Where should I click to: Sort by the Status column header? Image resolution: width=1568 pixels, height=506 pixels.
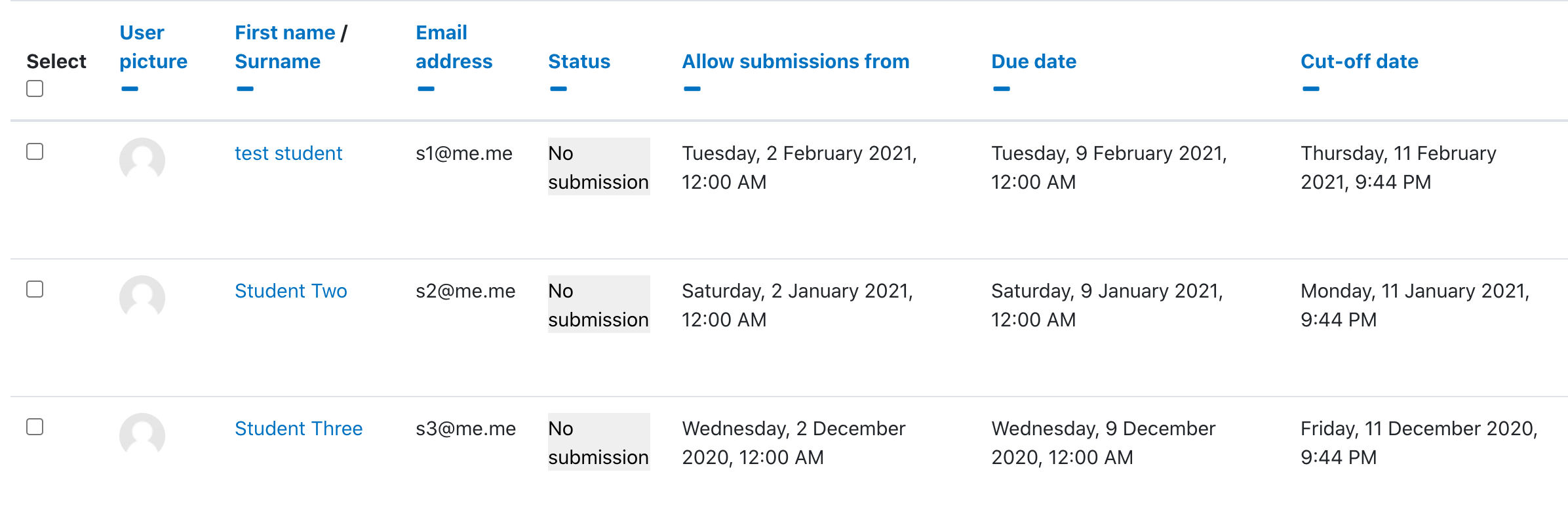coord(579,62)
